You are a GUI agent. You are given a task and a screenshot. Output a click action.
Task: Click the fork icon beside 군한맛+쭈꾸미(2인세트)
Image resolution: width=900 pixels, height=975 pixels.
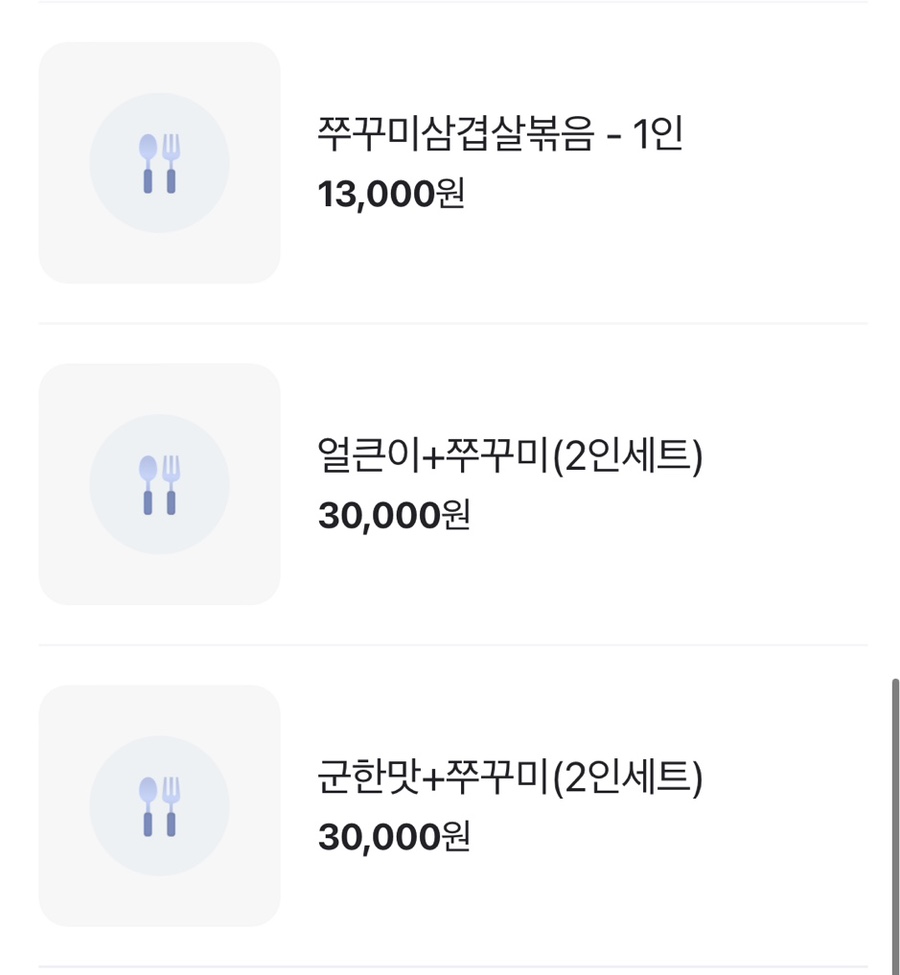click(171, 806)
